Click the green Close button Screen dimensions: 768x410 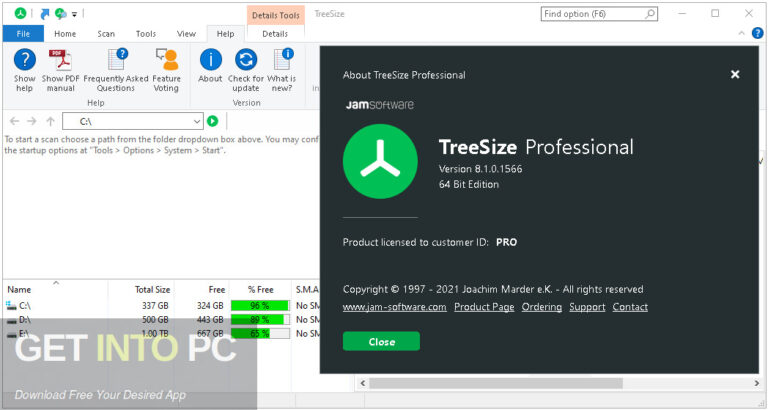point(381,341)
